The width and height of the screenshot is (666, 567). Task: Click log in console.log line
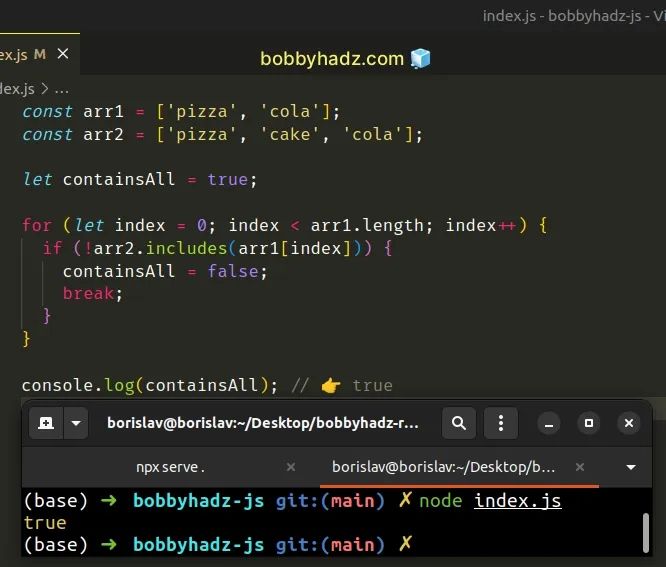coord(119,385)
